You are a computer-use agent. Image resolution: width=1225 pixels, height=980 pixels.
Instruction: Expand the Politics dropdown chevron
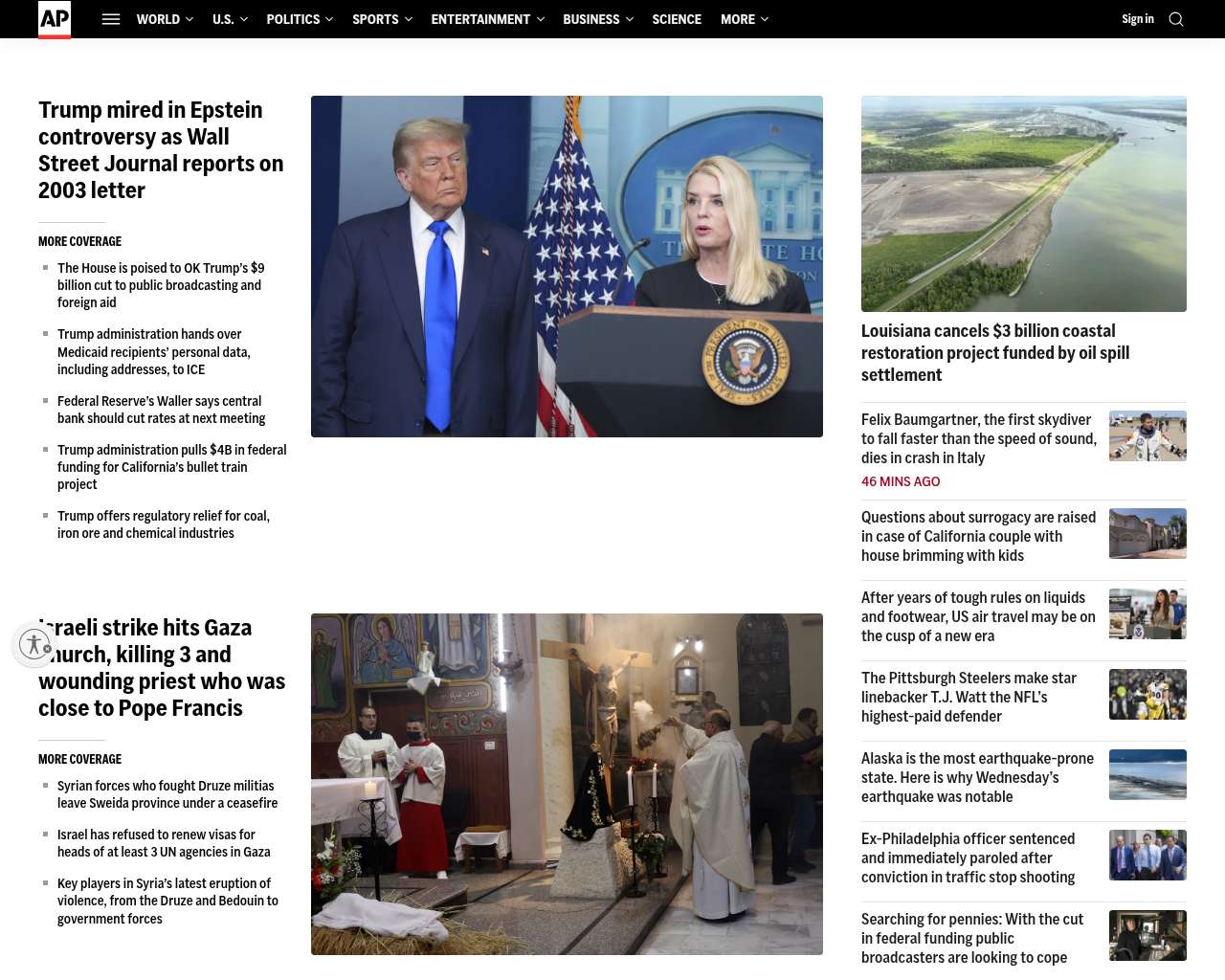(329, 19)
